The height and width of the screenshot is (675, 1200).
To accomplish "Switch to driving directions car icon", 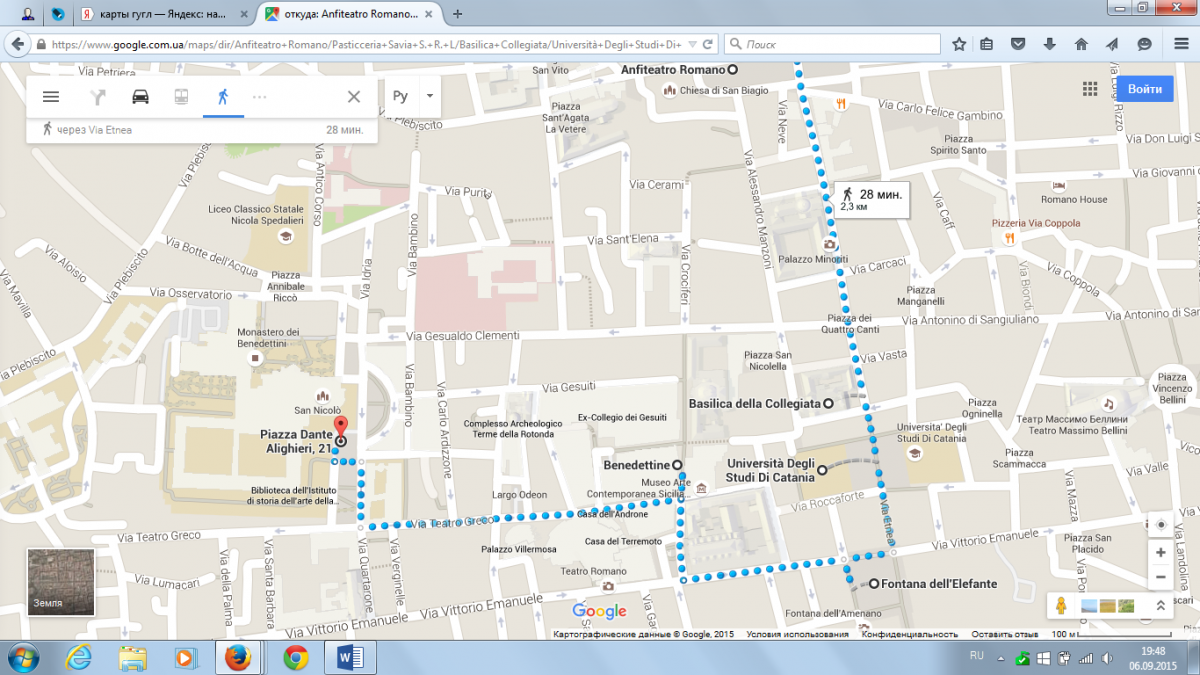I will coord(140,97).
